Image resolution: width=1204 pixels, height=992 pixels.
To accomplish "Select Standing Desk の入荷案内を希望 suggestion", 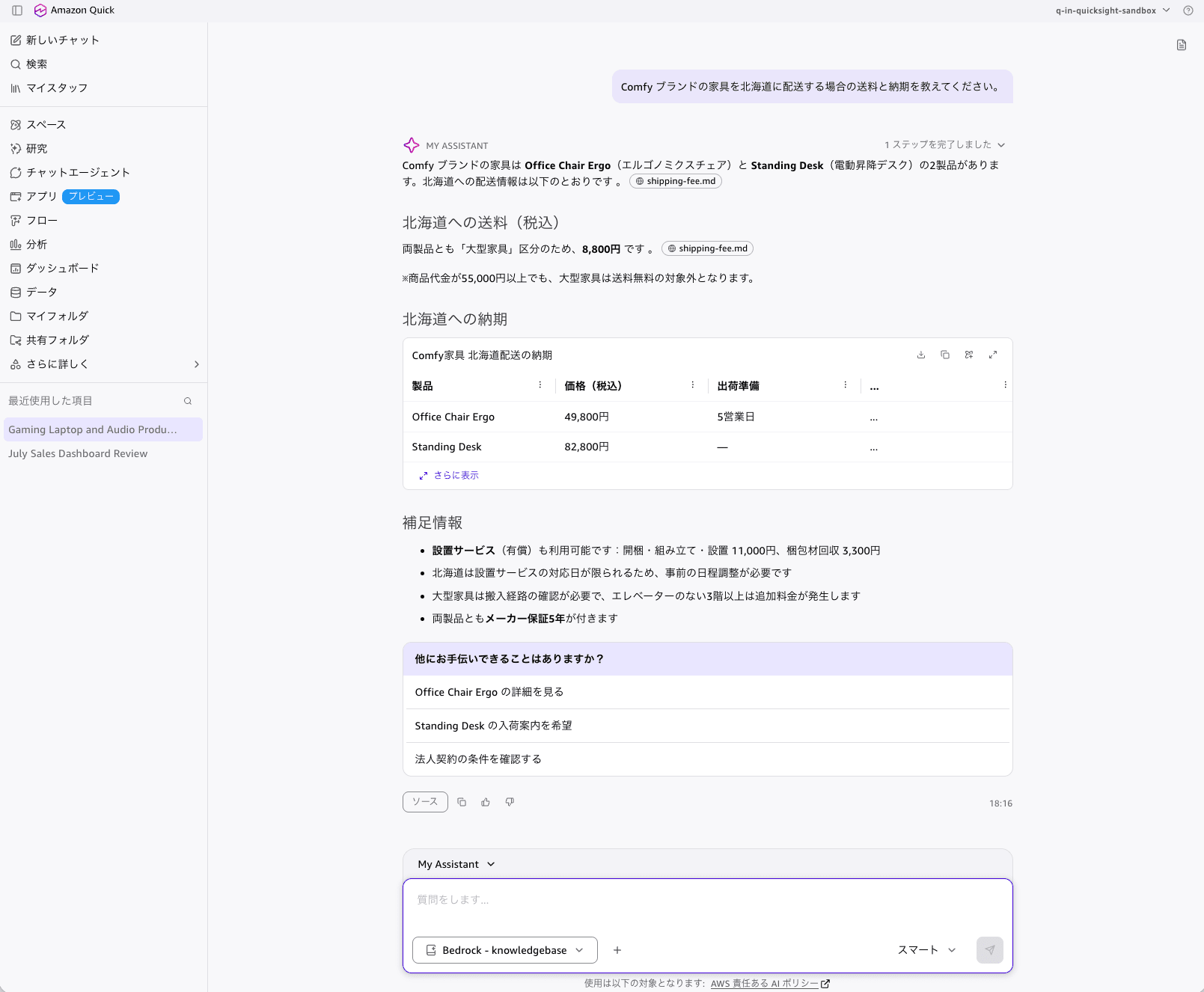I will coord(707,726).
